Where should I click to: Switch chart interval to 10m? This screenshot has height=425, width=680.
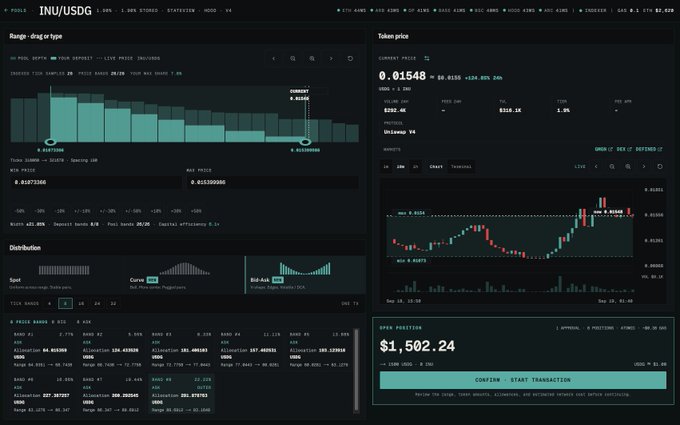(x=401, y=167)
